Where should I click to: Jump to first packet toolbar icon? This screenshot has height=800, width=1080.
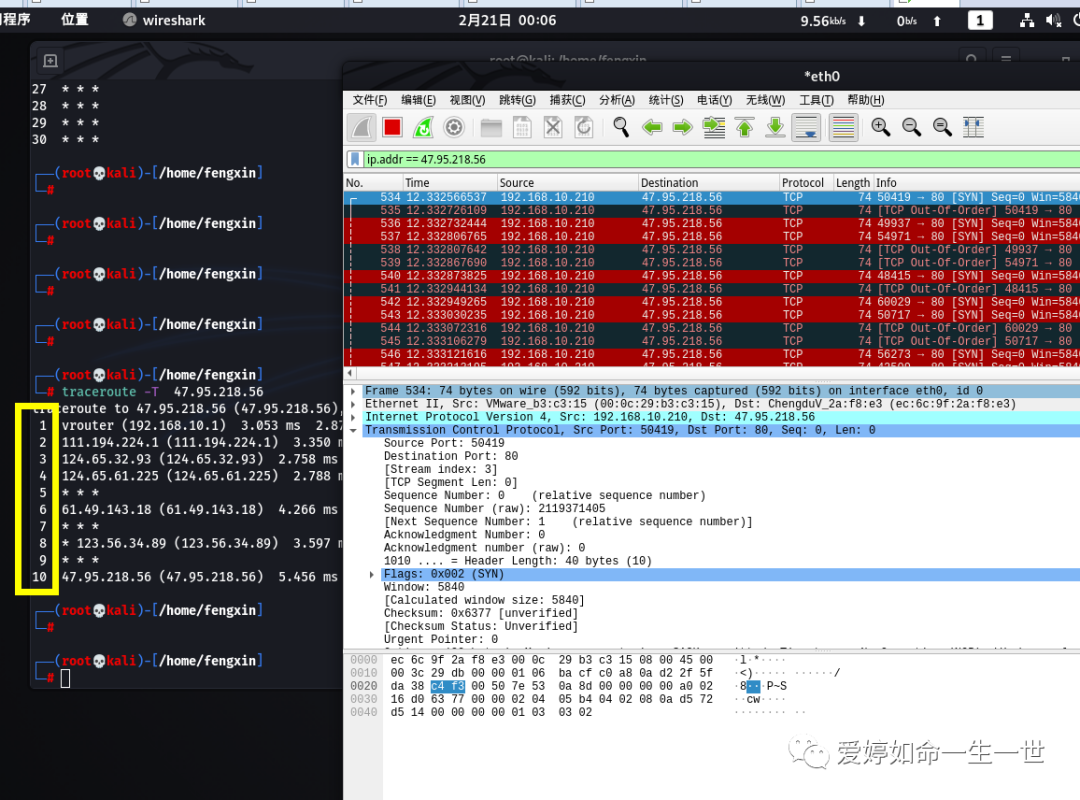tap(744, 127)
